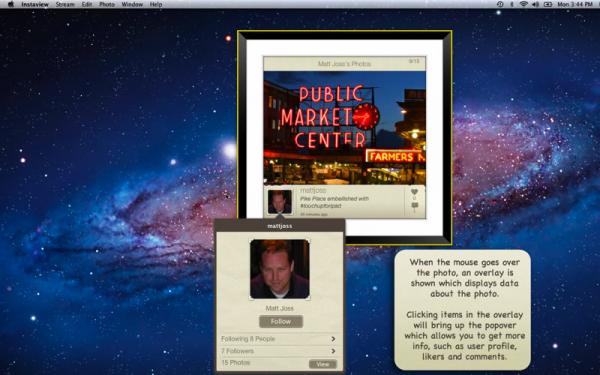Viewport: 600px width, 375px height.
Task: Expand the Following 8 People row
Action: [279, 339]
